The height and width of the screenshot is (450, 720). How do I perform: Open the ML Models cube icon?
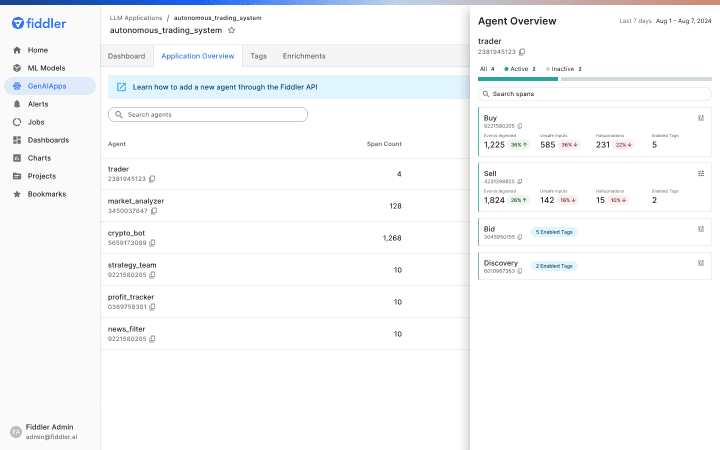click(x=17, y=68)
